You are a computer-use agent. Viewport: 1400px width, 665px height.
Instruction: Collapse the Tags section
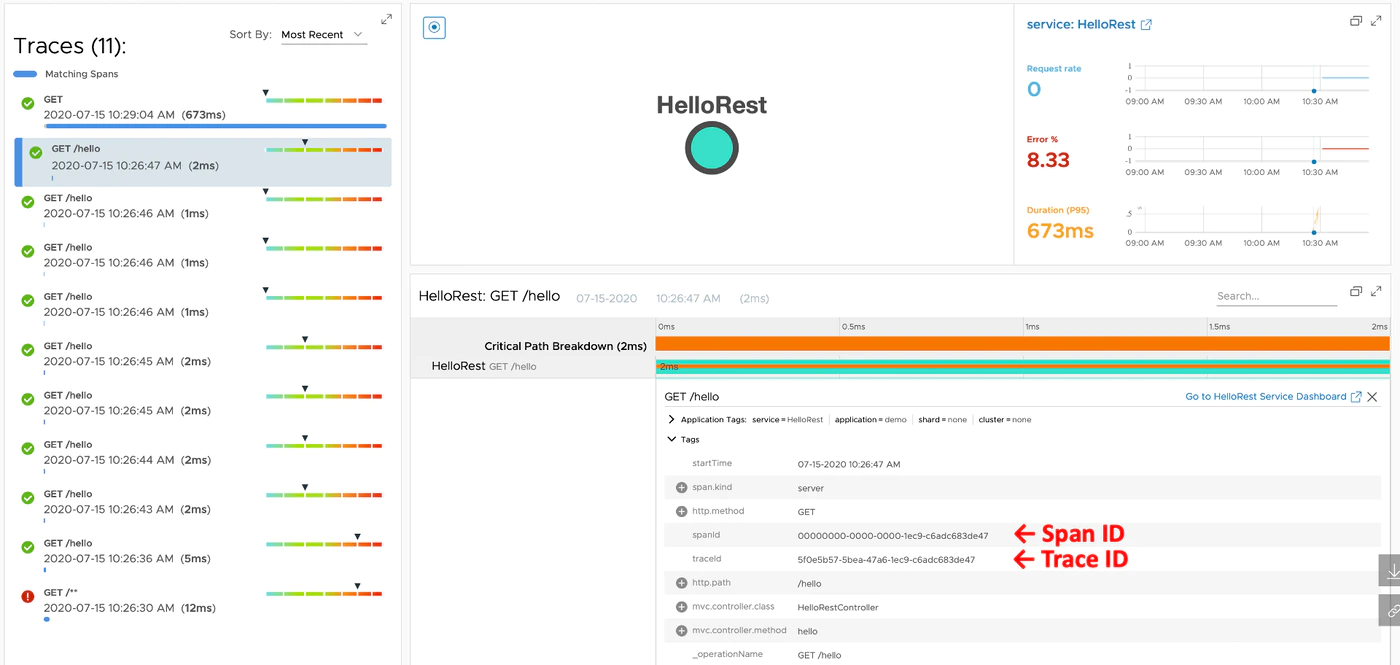pos(671,439)
